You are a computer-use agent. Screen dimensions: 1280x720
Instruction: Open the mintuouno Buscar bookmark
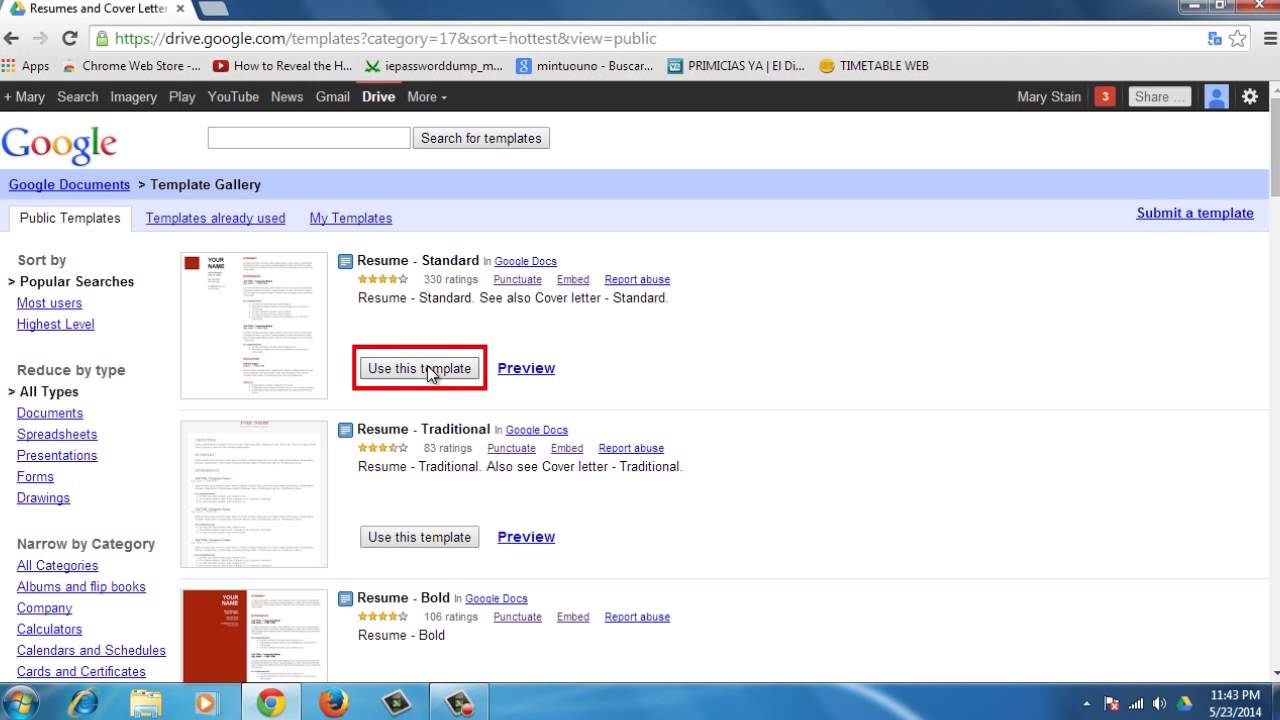coord(585,66)
